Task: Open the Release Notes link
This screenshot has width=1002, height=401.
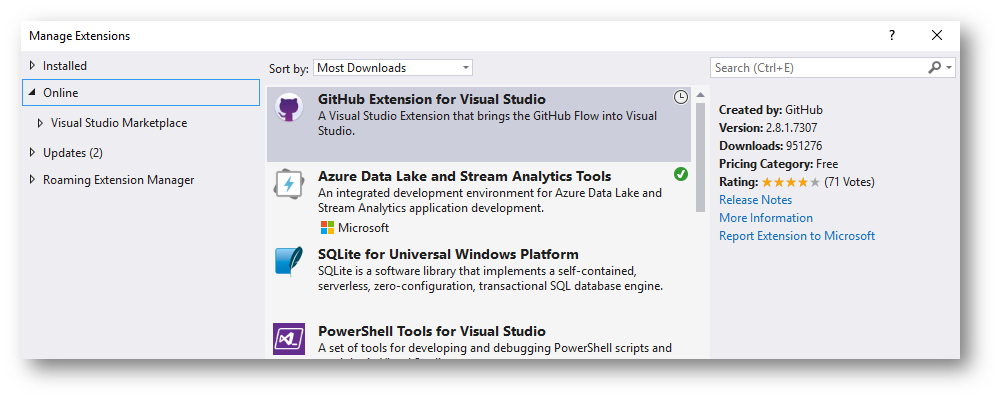Action: [x=755, y=200]
